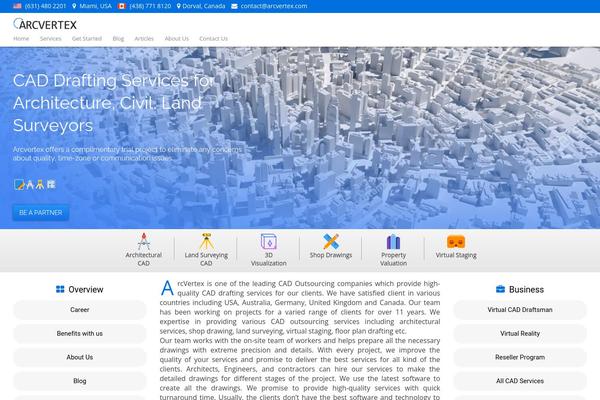
Task: Click the Property Valuation building icon
Action: [393, 241]
